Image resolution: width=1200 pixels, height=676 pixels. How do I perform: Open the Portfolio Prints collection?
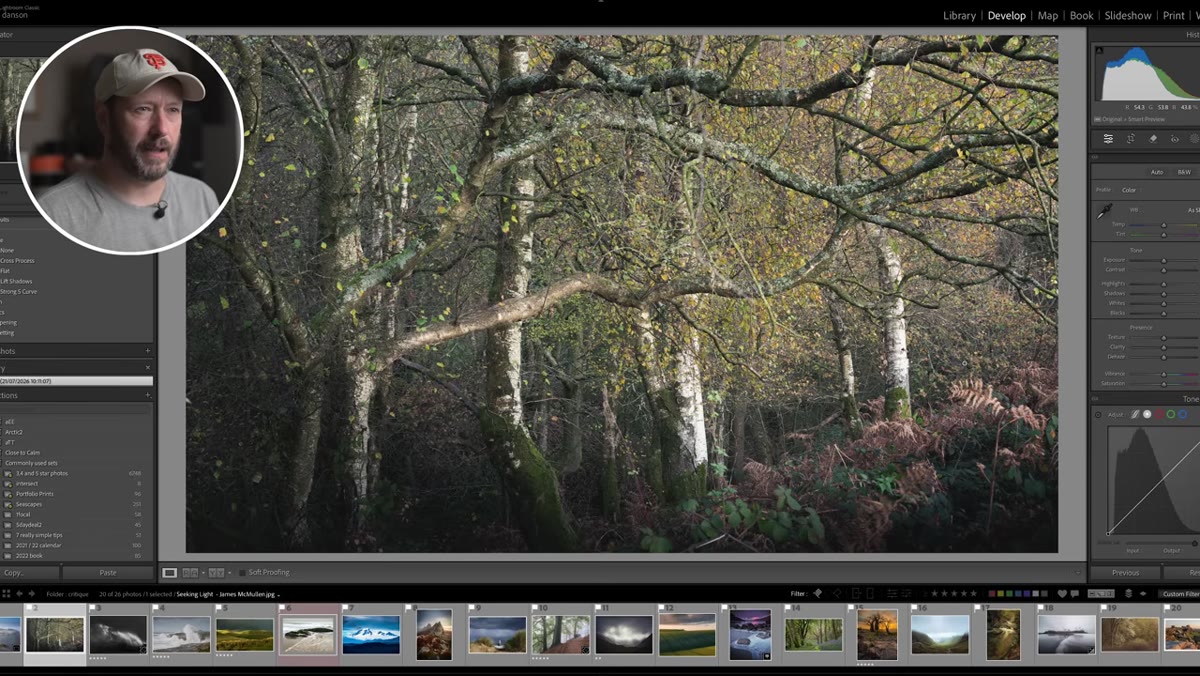coord(36,494)
